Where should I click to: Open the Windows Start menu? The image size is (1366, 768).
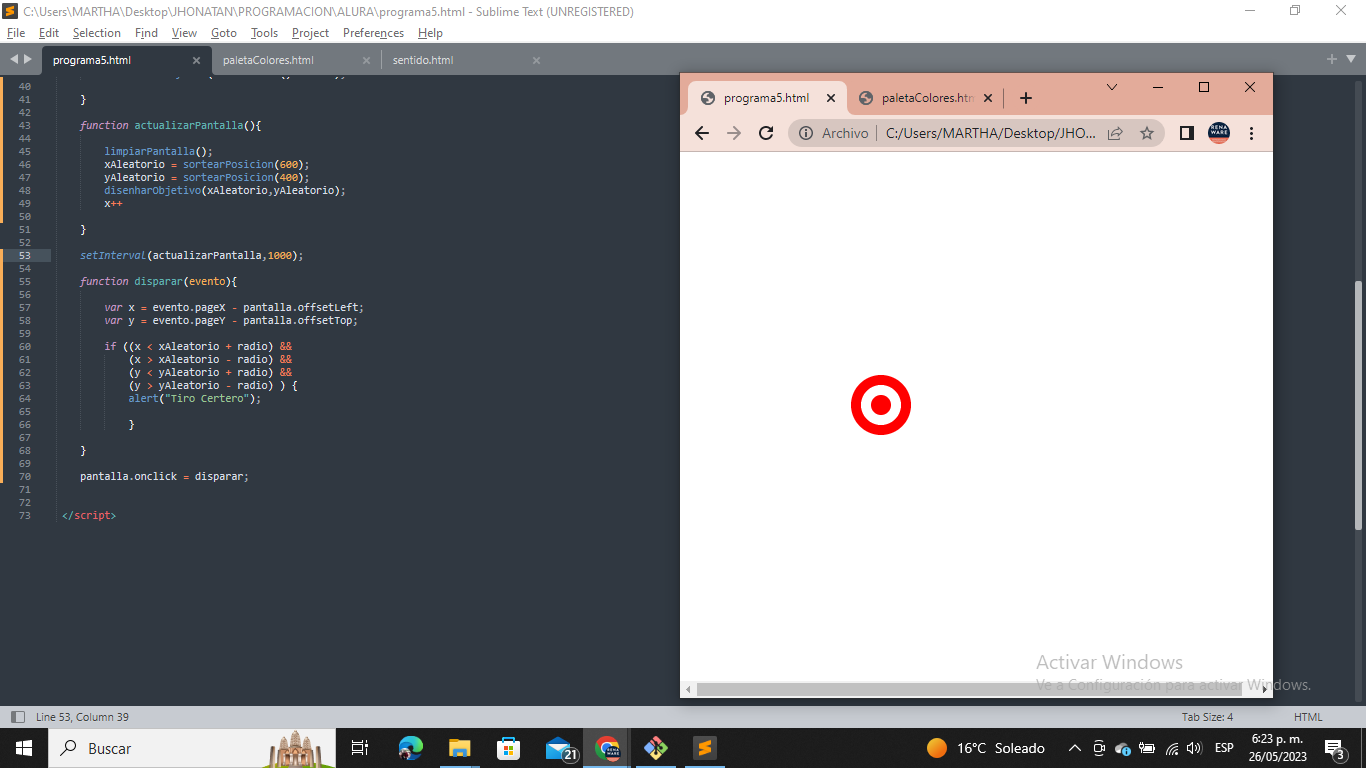tap(23, 748)
